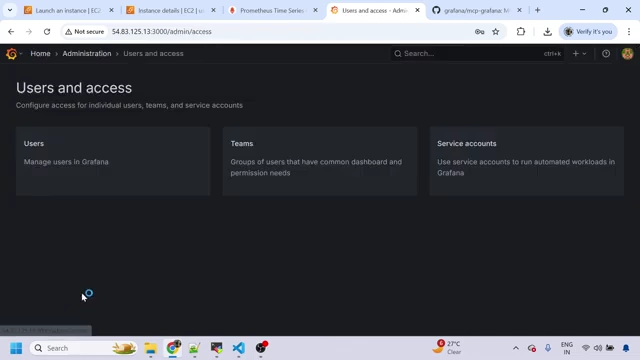The width and height of the screenshot is (640, 360).
Task: Click the Verify it's you profile button
Action: [588, 31]
